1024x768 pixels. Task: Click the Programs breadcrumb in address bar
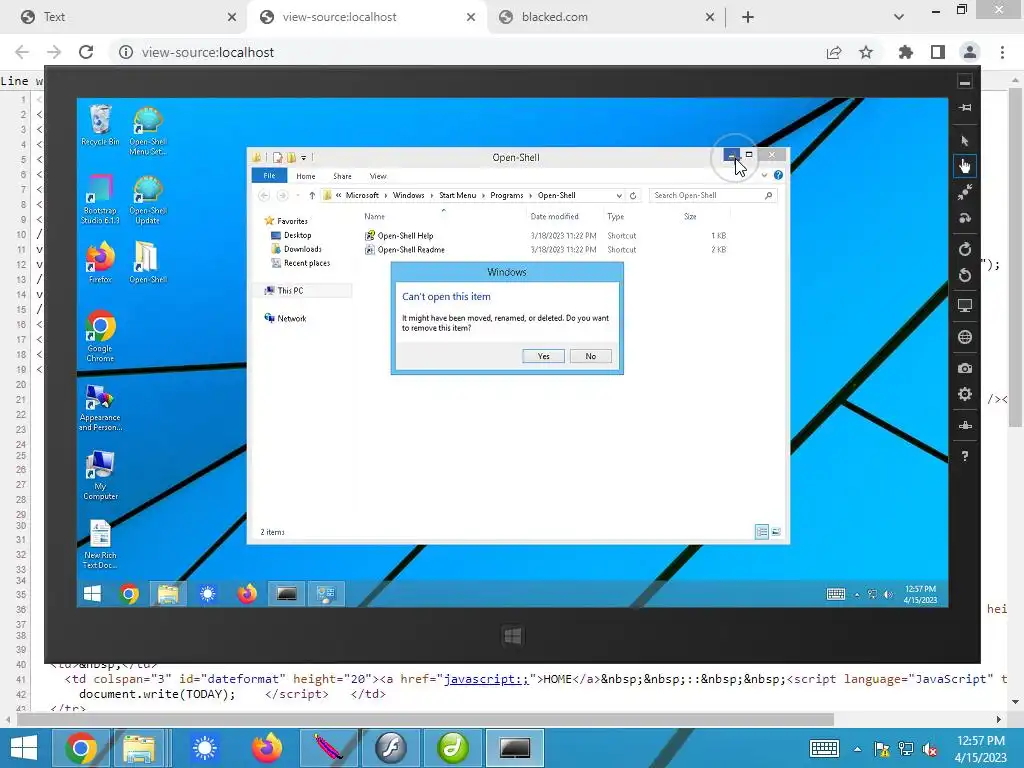pyautogui.click(x=507, y=195)
